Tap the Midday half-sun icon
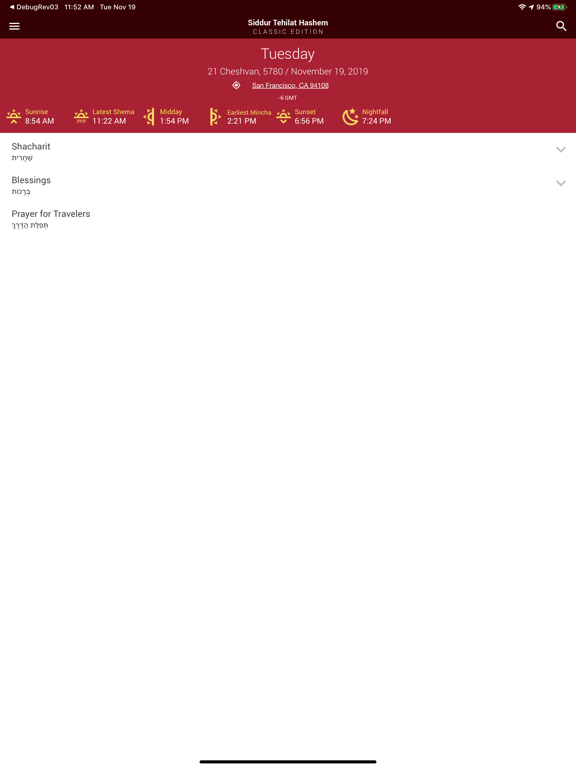This screenshot has height=768, width=576. (x=149, y=117)
